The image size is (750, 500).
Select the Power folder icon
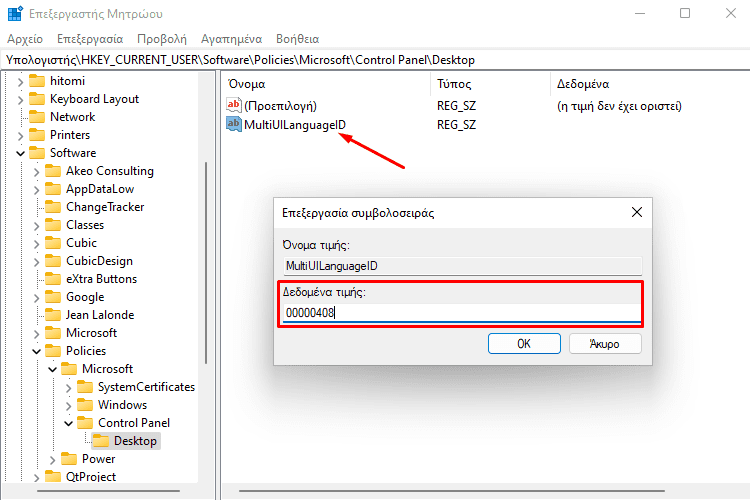click(x=69, y=459)
